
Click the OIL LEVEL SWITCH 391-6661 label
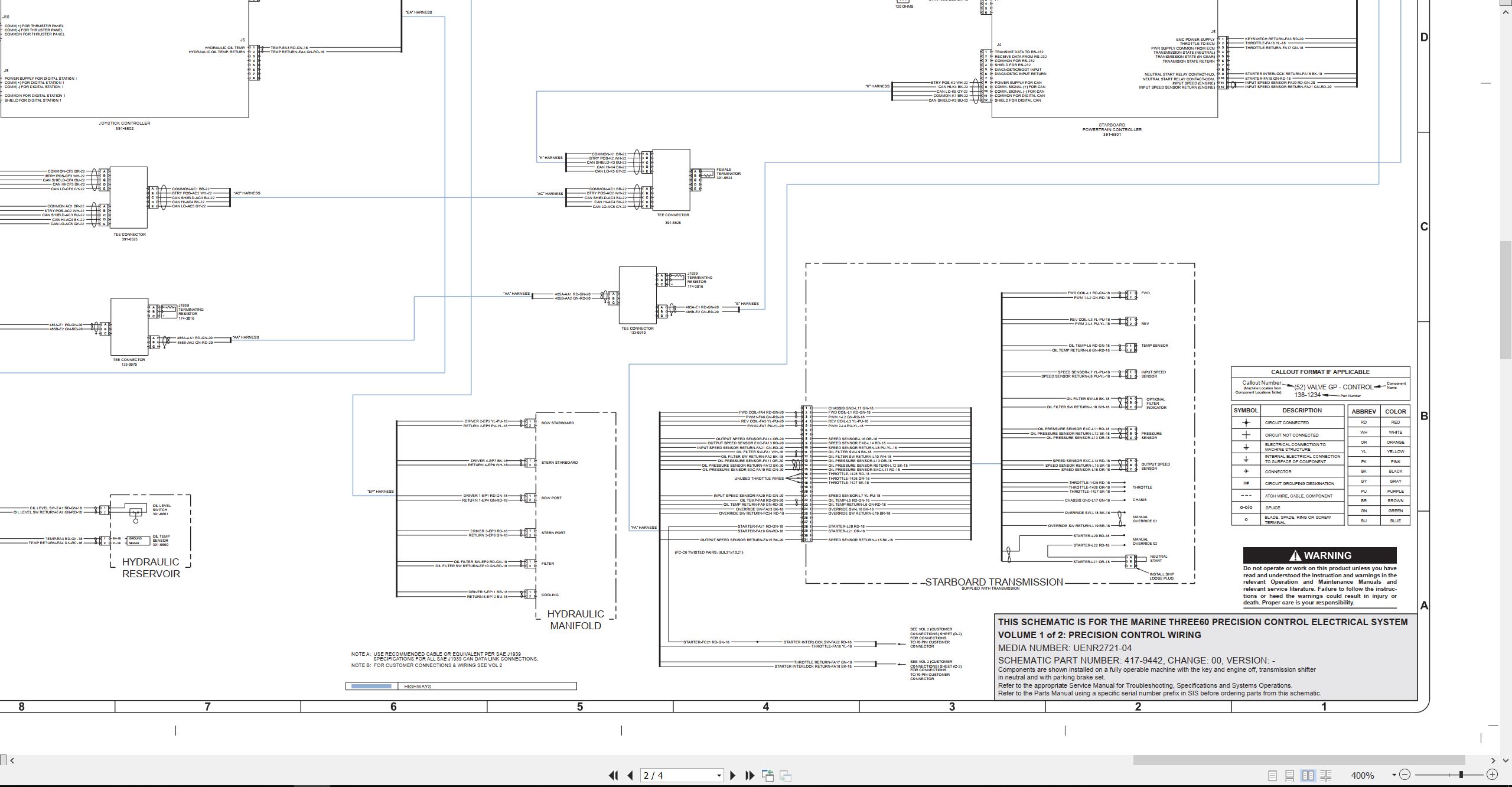point(162,510)
